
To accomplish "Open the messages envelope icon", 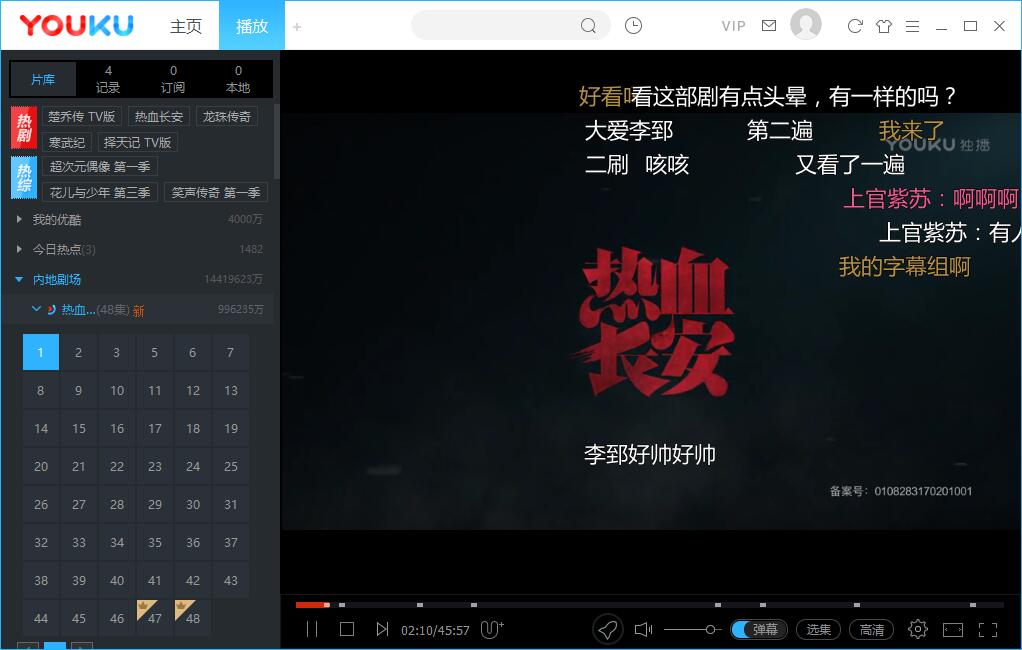I will 769,25.
